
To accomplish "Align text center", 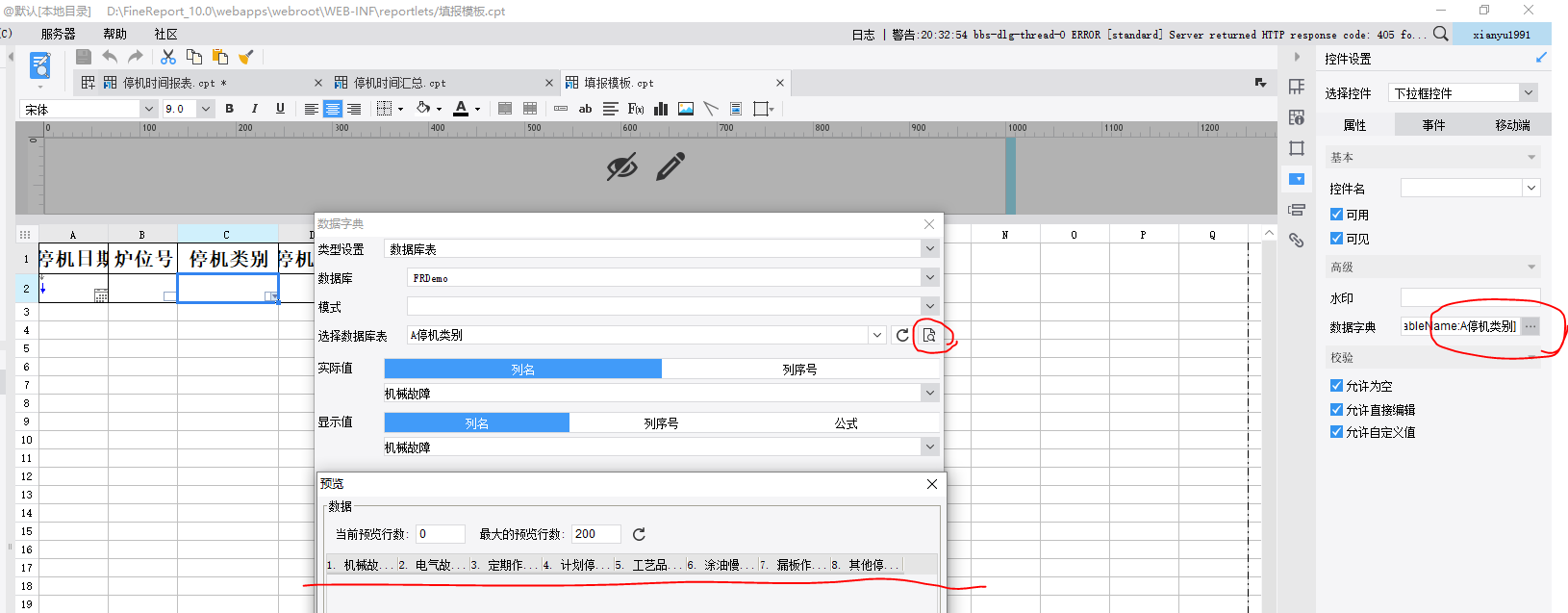I will (x=332, y=109).
